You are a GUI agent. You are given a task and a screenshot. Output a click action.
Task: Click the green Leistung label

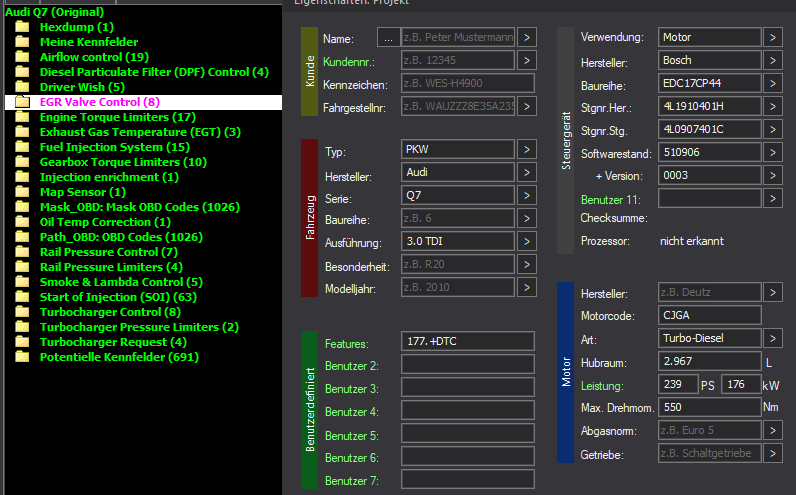[602, 386]
